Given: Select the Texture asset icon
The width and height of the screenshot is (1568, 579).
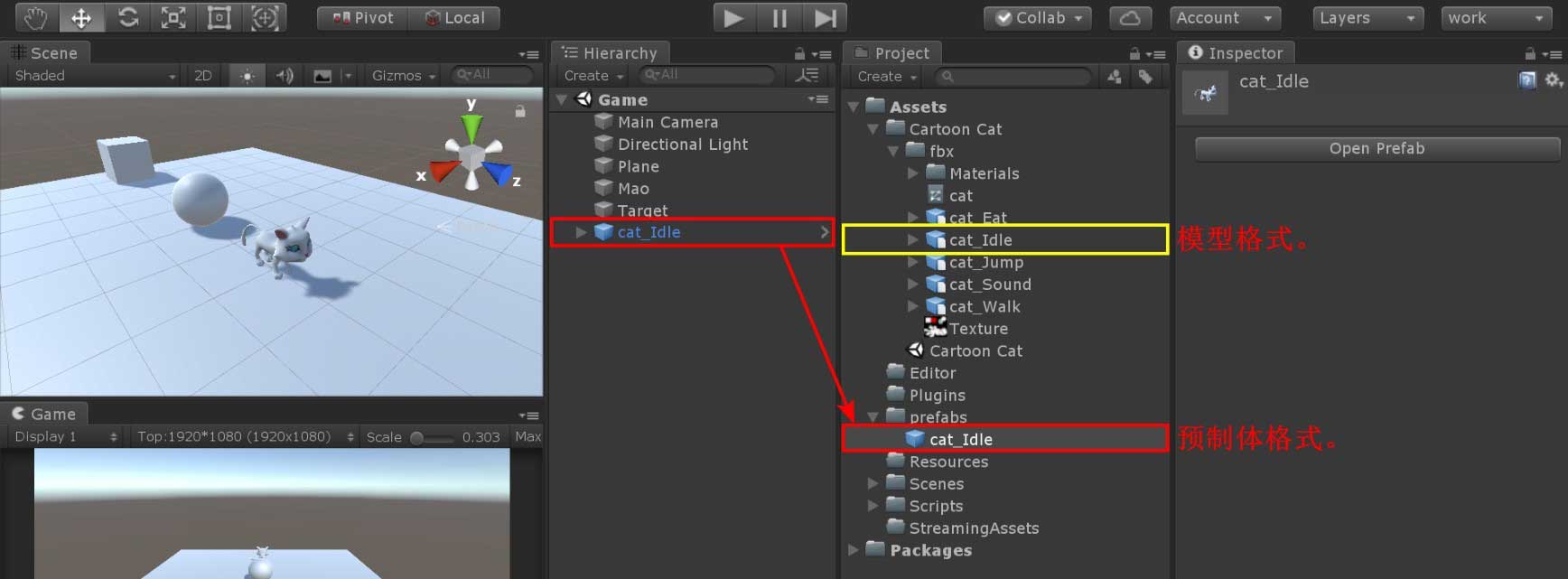Looking at the screenshot, I should 936,328.
